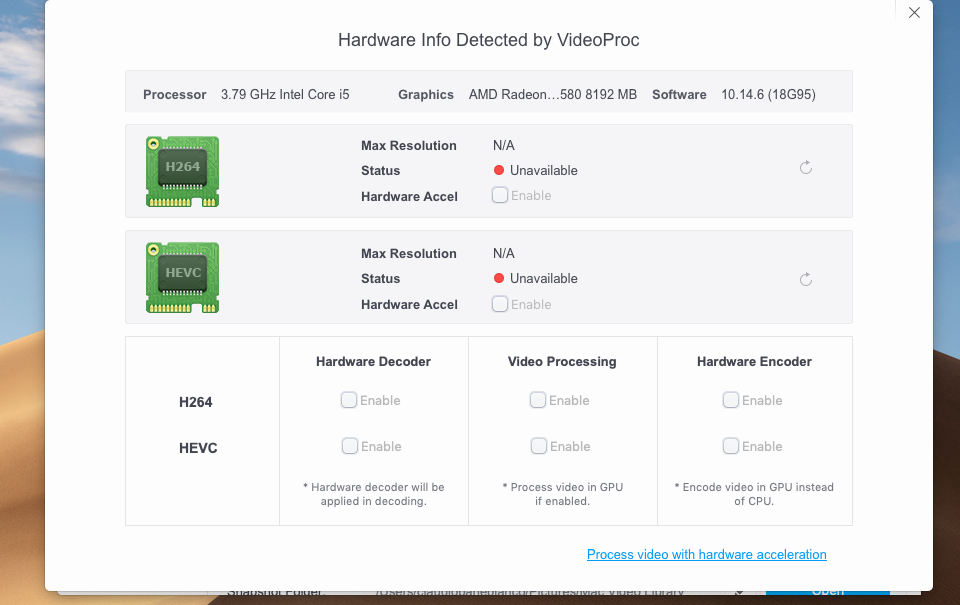The height and width of the screenshot is (605, 960).
Task: Close the Hardware Info dialog
Action: (x=914, y=12)
